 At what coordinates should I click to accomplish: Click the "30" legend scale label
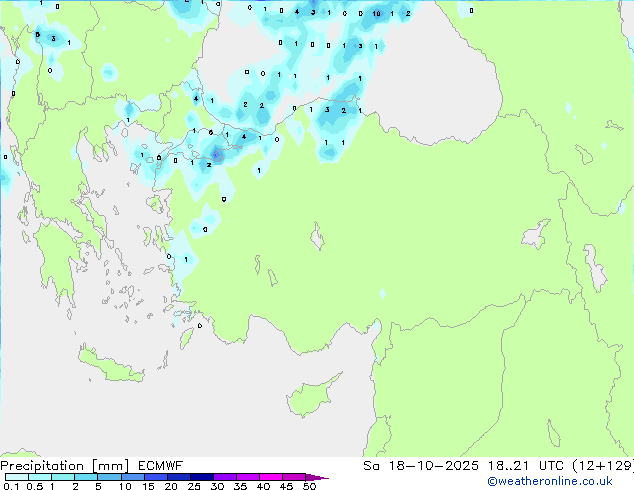tap(217, 486)
